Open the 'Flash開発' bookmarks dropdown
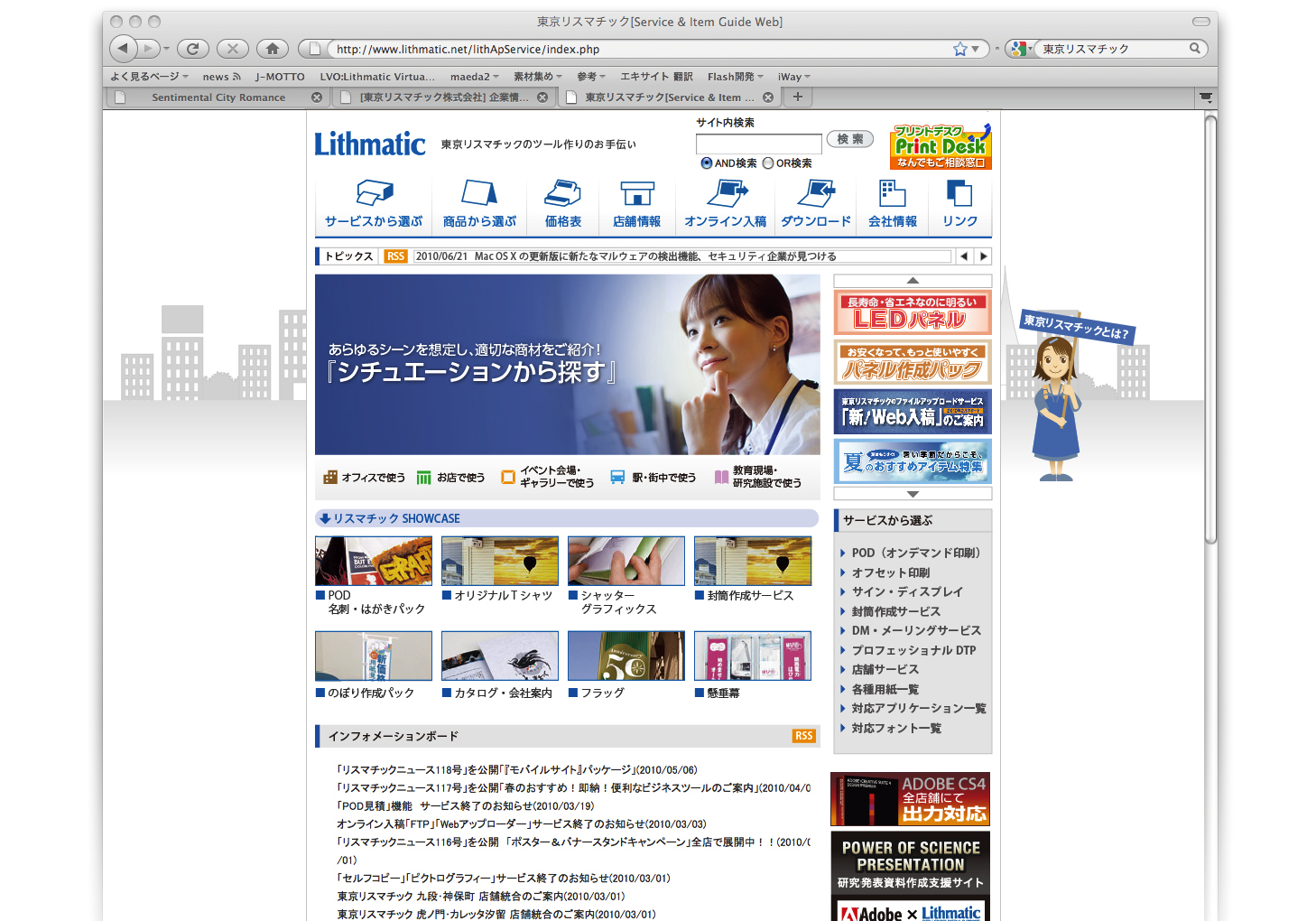 click(736, 77)
